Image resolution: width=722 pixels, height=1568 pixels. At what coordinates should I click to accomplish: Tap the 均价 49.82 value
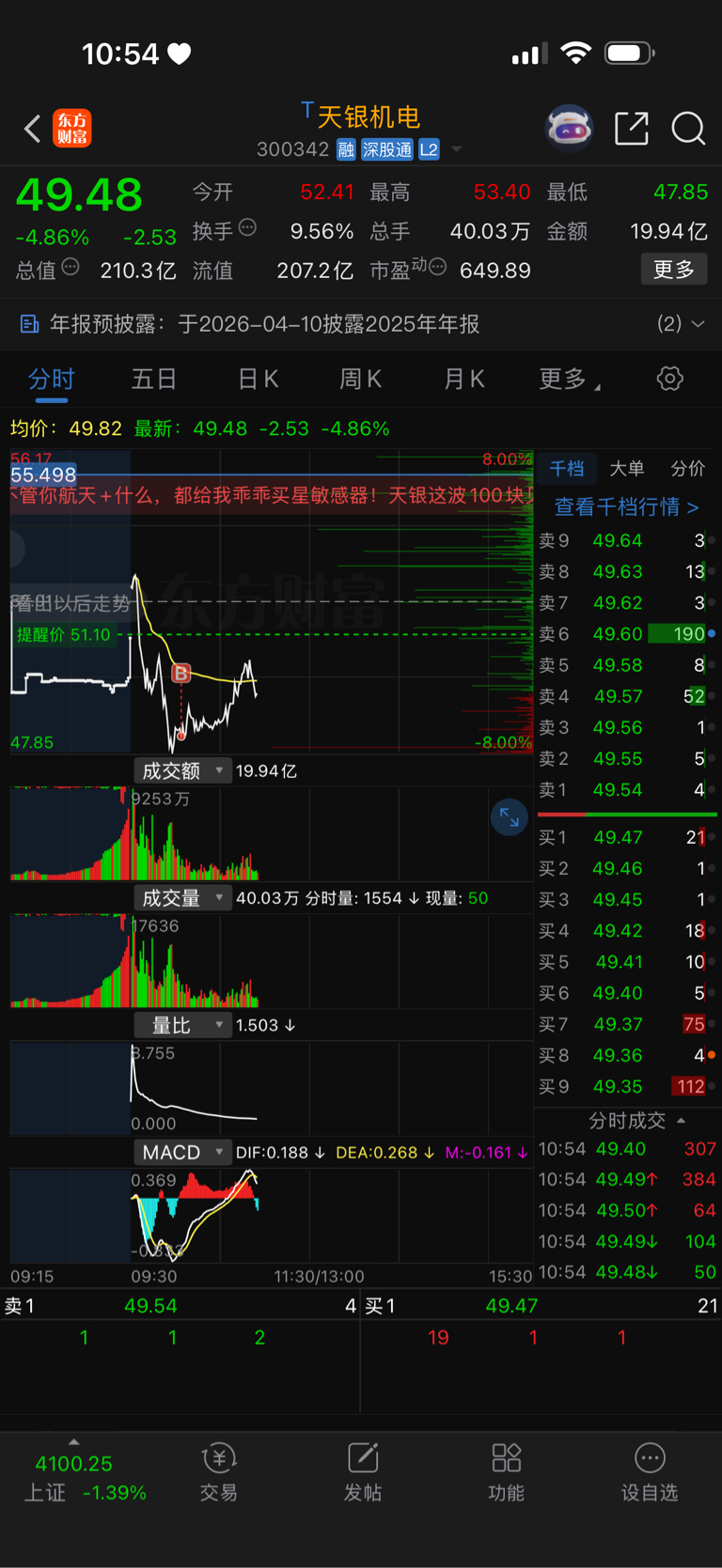coord(95,428)
